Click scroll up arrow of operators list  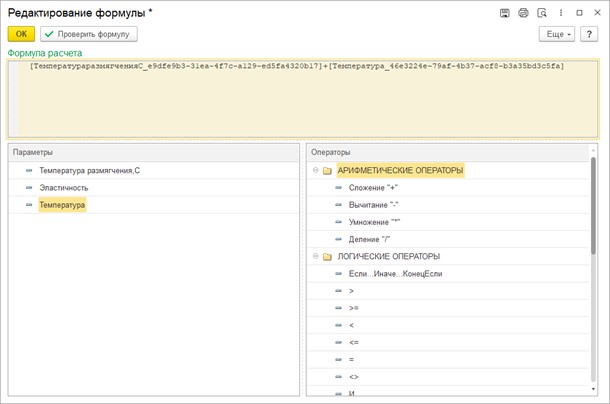coord(593,150)
